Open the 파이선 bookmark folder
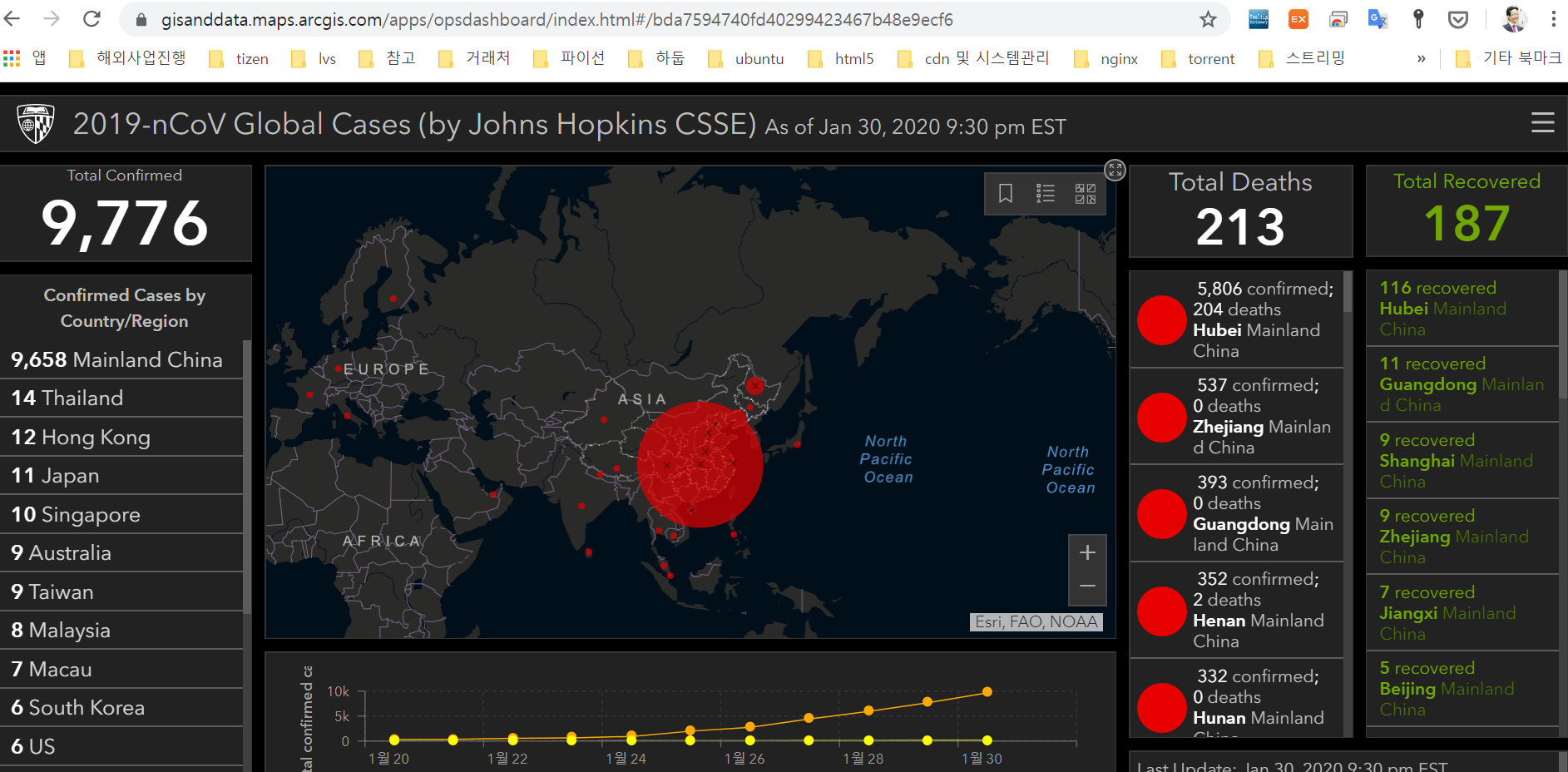Image resolution: width=1568 pixels, height=772 pixels. tap(569, 58)
